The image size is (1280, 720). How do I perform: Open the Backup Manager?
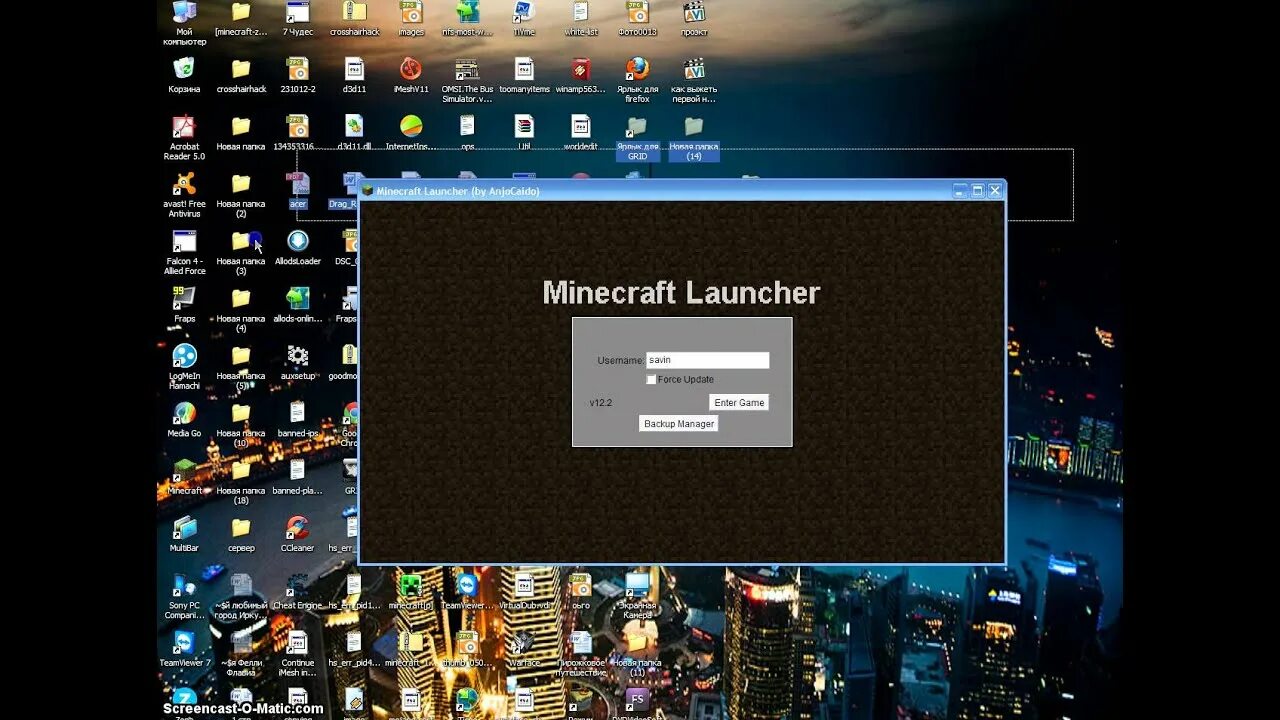pos(679,424)
